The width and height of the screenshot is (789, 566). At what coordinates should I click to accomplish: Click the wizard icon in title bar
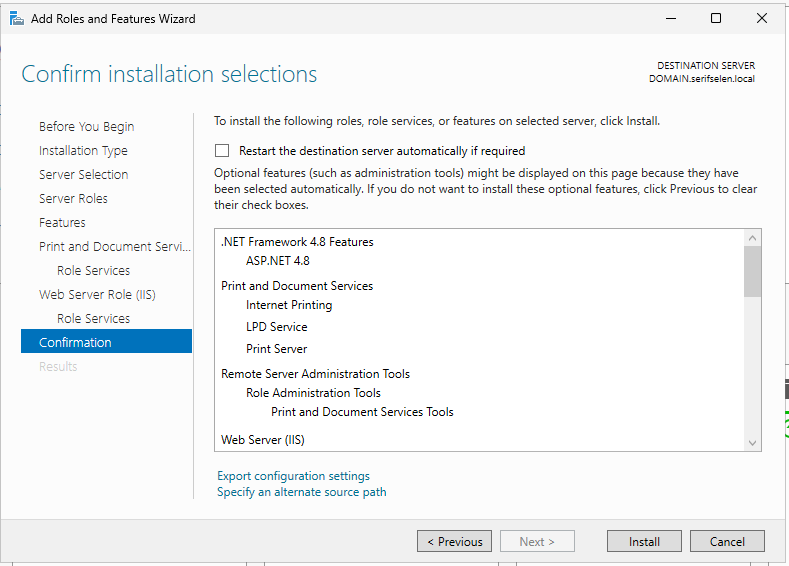[x=17, y=18]
